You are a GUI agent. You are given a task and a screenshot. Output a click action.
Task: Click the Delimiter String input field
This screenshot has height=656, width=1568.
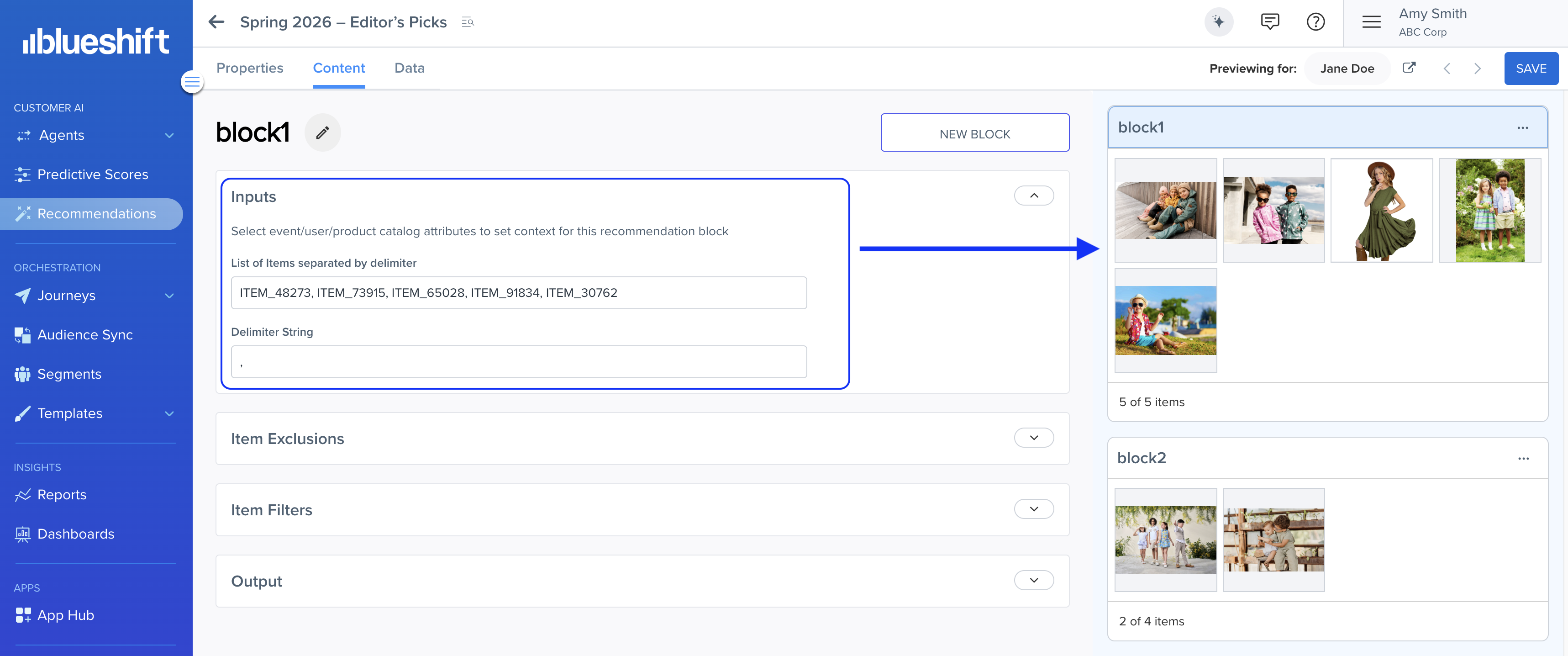click(x=519, y=362)
